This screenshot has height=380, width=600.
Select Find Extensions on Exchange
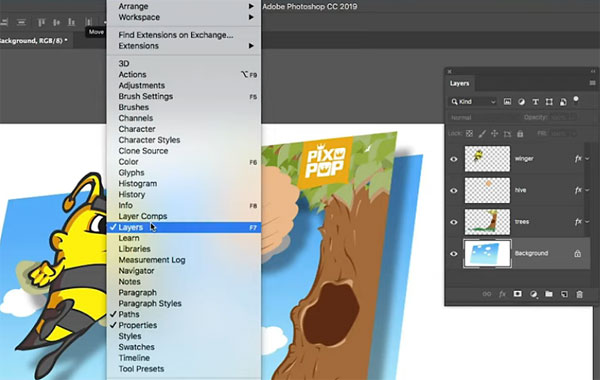pos(184,35)
